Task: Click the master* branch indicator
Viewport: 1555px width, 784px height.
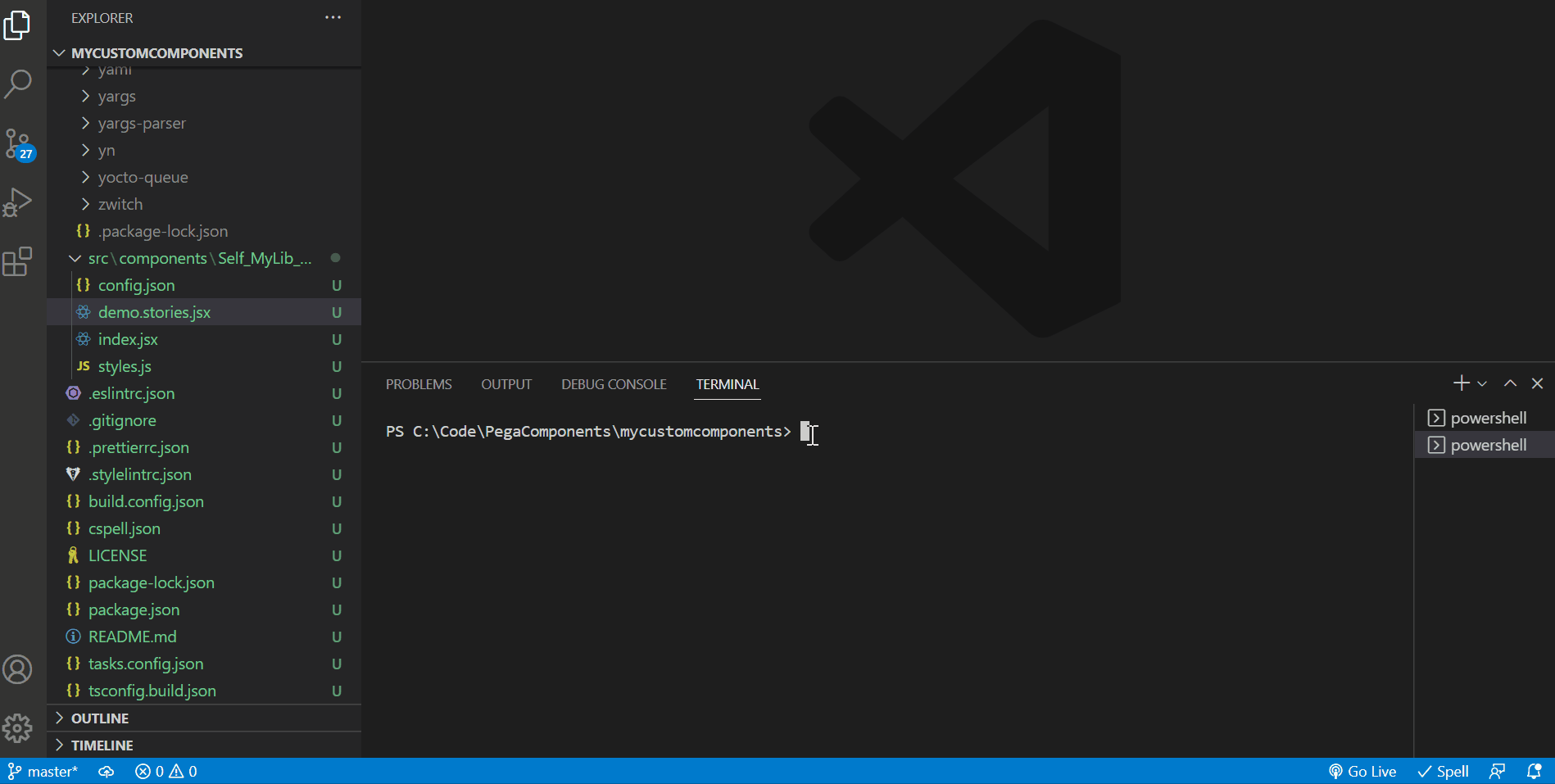Action: tap(43, 772)
